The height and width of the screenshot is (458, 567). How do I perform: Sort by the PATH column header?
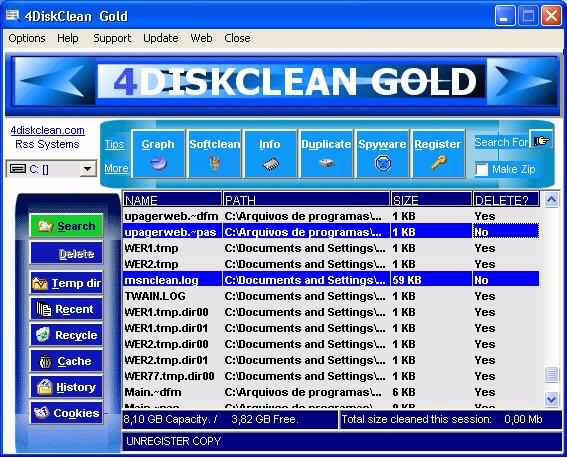pos(306,200)
